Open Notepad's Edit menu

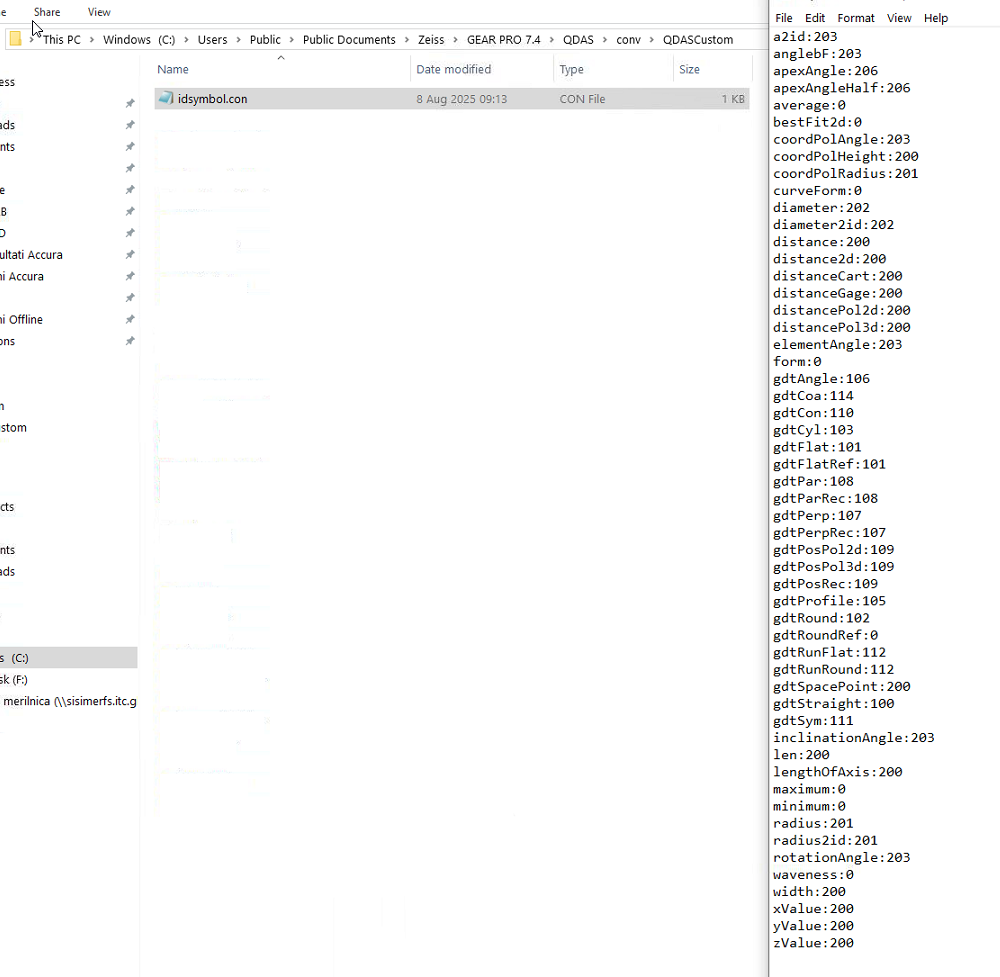(814, 18)
